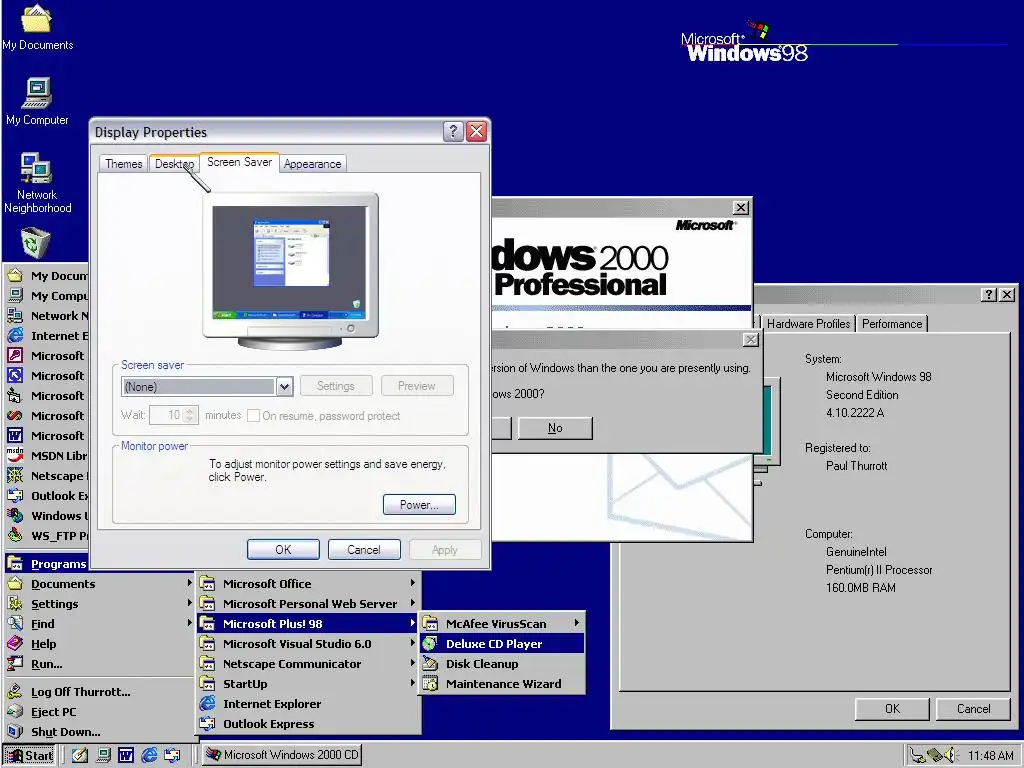Open Microsoft Plus! 98 group
Image resolution: width=1024 pixels, height=768 pixels.
point(308,624)
